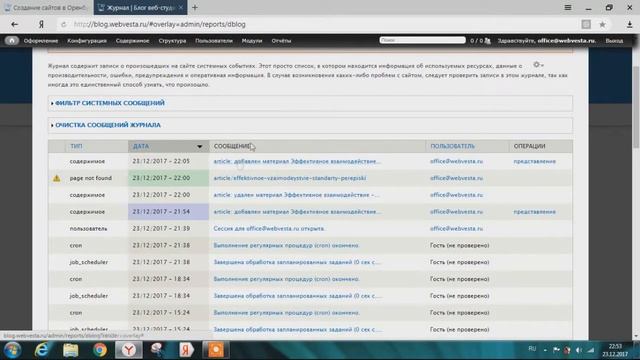Screen dimensions: 640x360
Task: Click представление link in 22:05 row
Action: [534, 161]
